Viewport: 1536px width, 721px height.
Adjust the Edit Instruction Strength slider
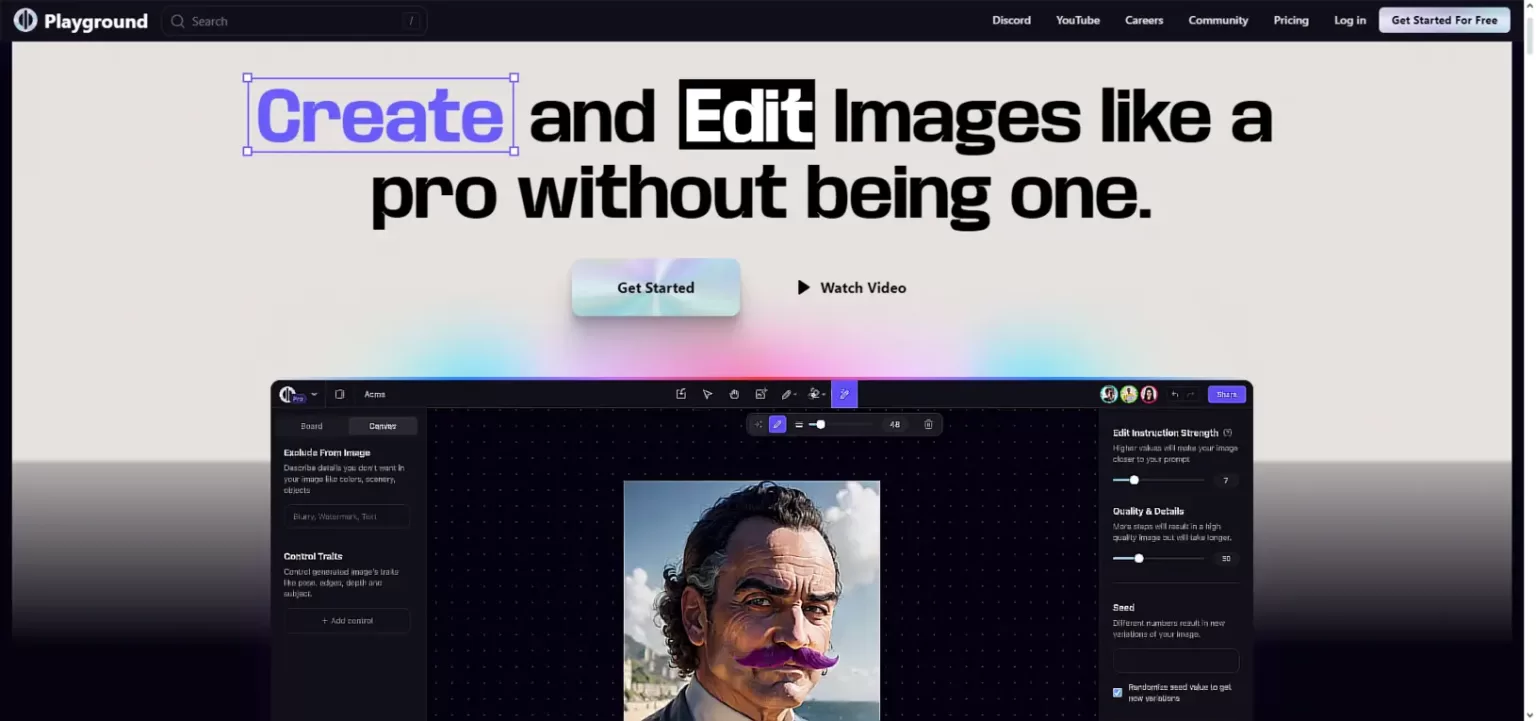(x=1158, y=480)
